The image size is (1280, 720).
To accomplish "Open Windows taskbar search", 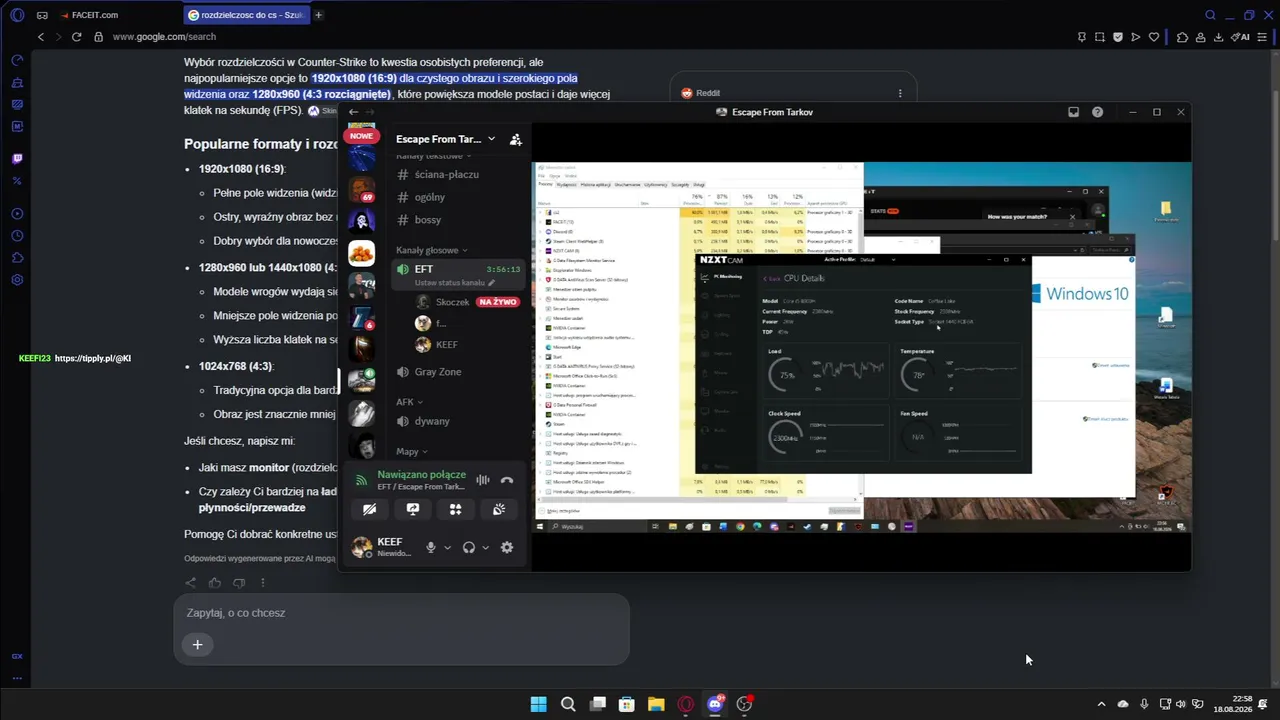I will 568,704.
